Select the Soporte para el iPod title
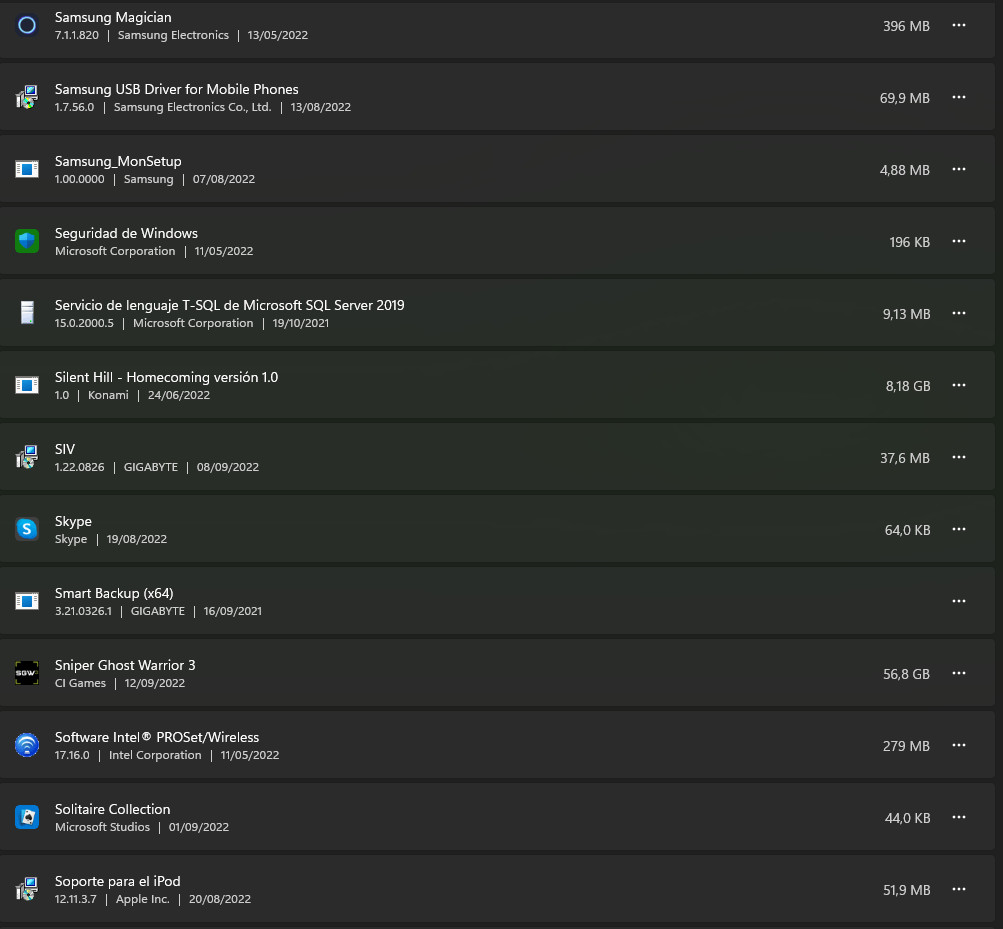Screen dimensions: 1003x929 (118, 882)
